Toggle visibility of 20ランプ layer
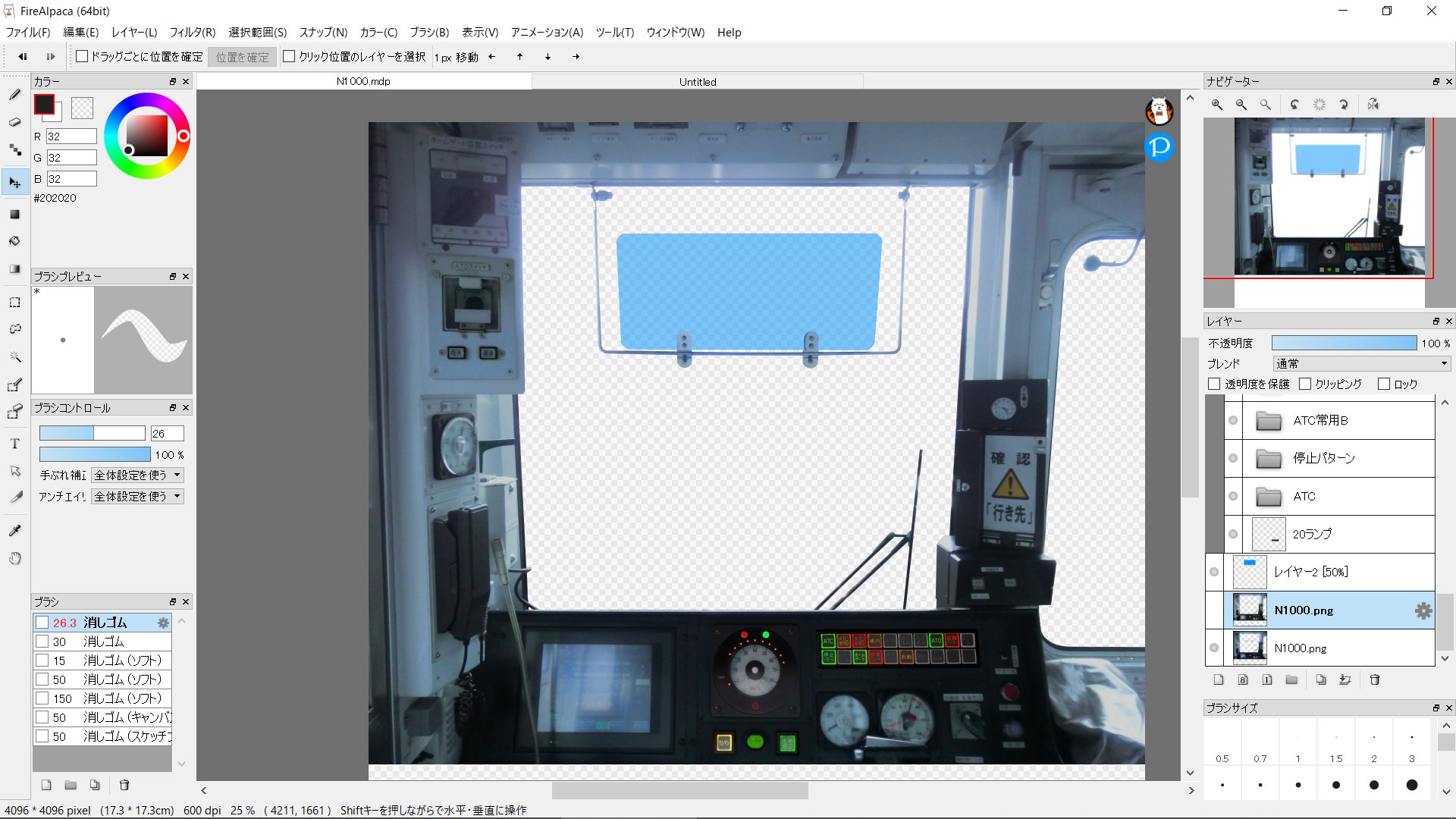This screenshot has width=1456, height=819. 1233,534
